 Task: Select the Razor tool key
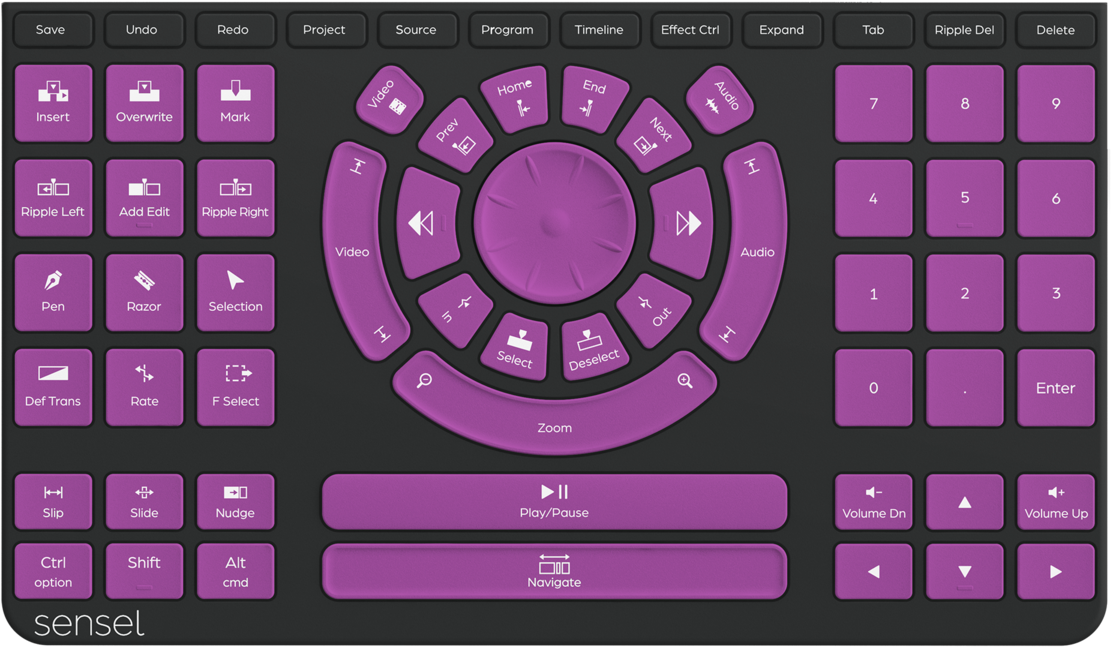pos(144,293)
